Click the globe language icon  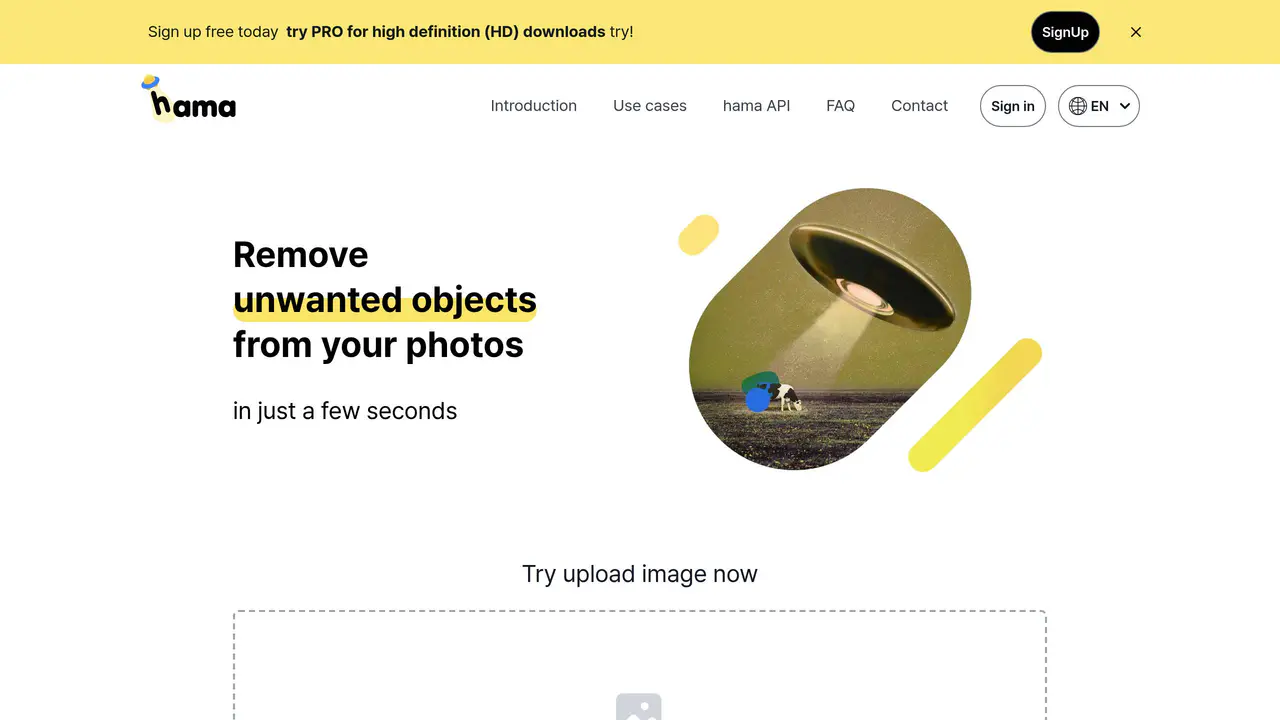[1078, 106]
